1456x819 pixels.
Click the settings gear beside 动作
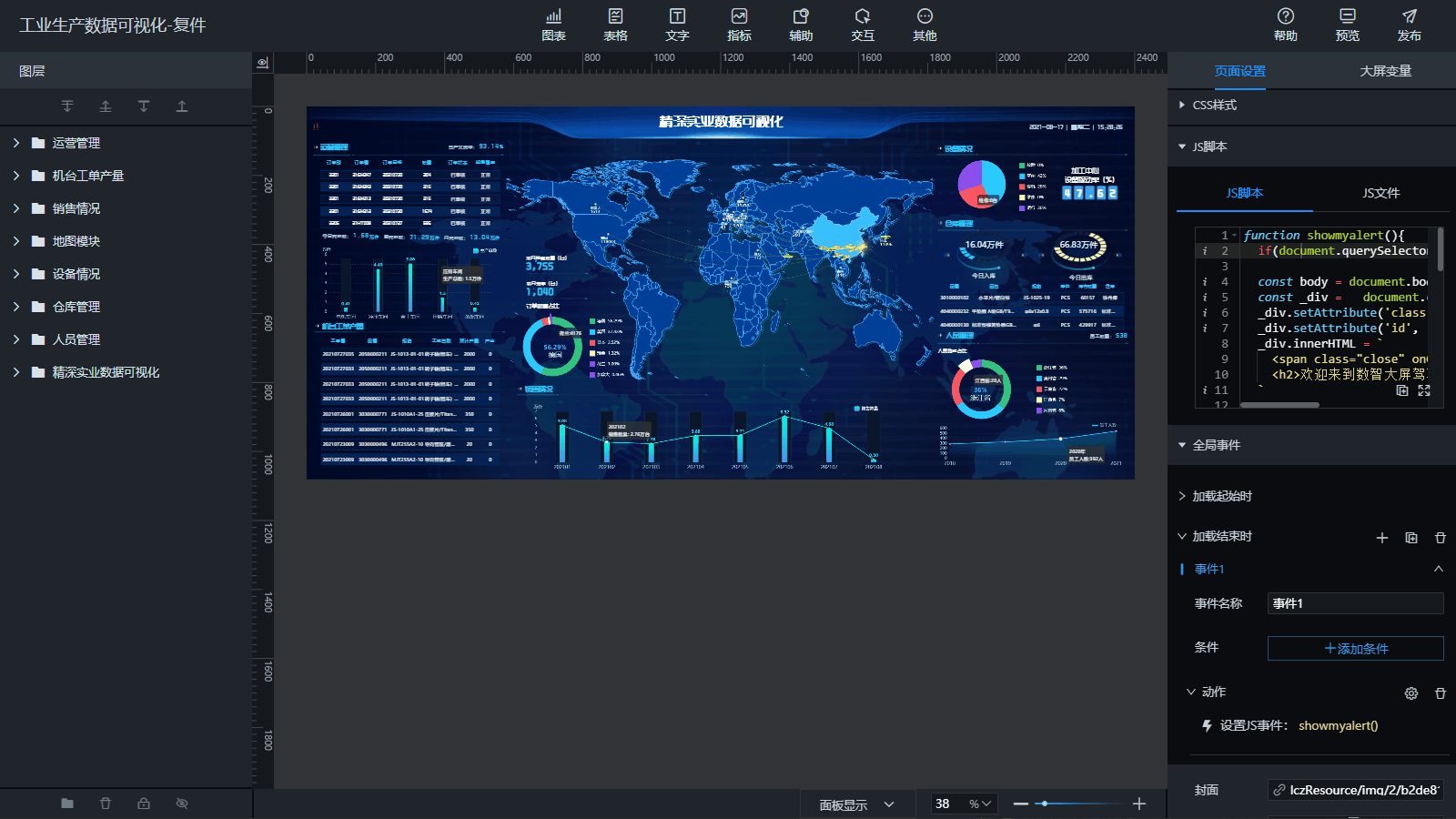[x=1410, y=693]
